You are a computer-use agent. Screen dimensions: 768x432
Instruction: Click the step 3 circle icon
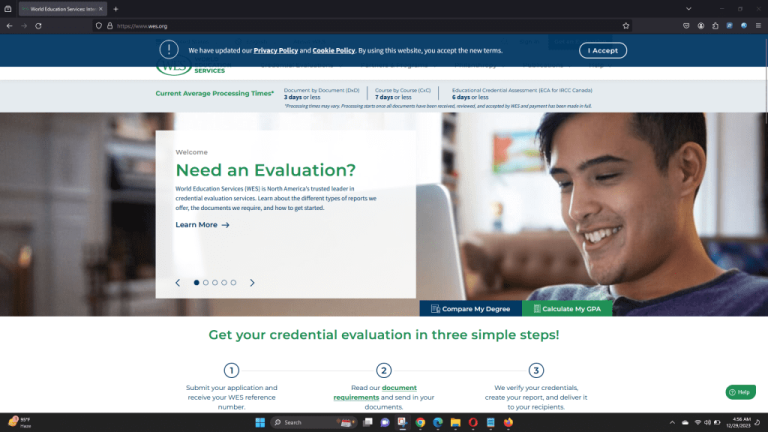[536, 370]
